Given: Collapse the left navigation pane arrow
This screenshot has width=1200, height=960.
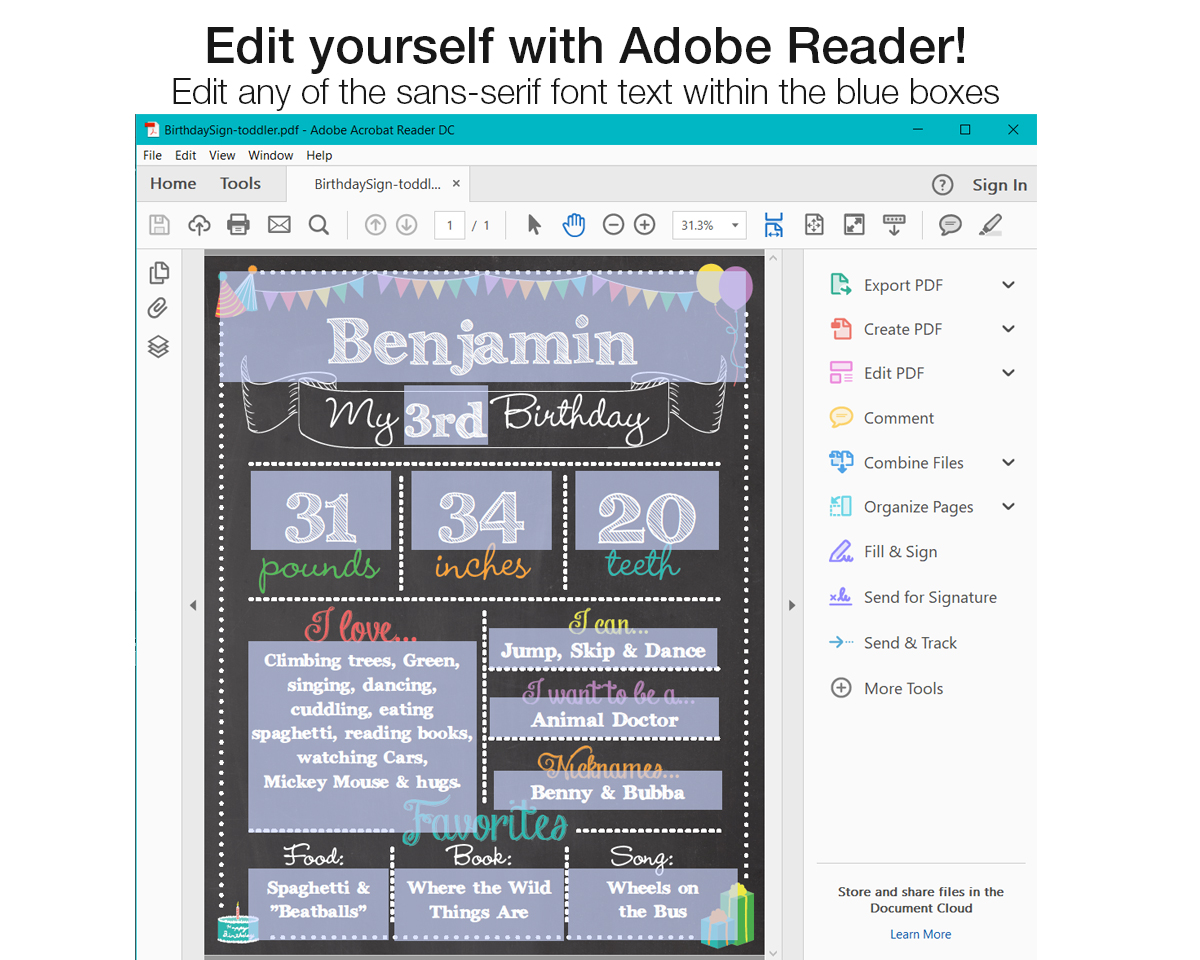Looking at the screenshot, I should click(x=193, y=605).
